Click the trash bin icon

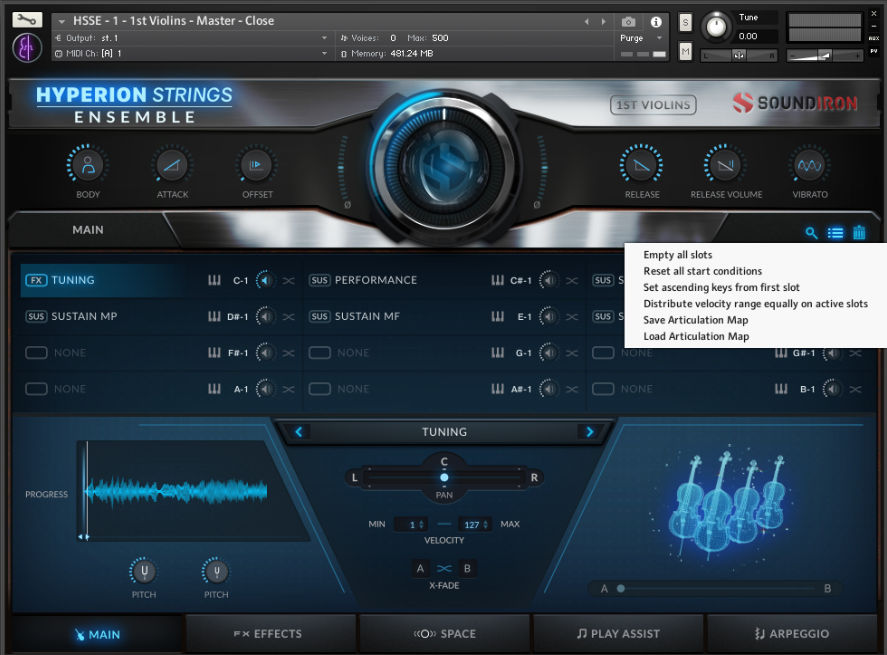[859, 233]
